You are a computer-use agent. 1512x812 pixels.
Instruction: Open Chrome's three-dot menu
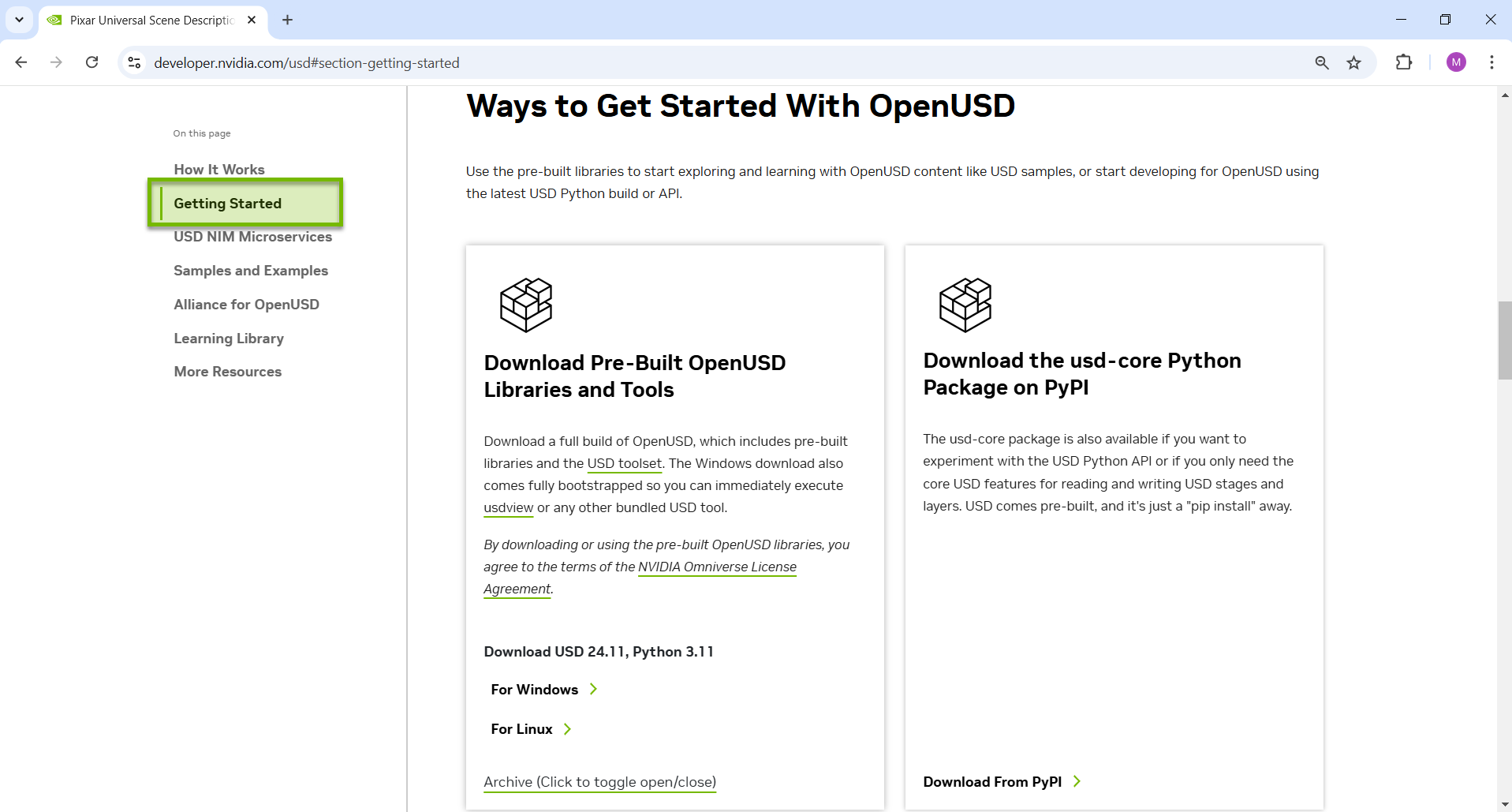1491,62
